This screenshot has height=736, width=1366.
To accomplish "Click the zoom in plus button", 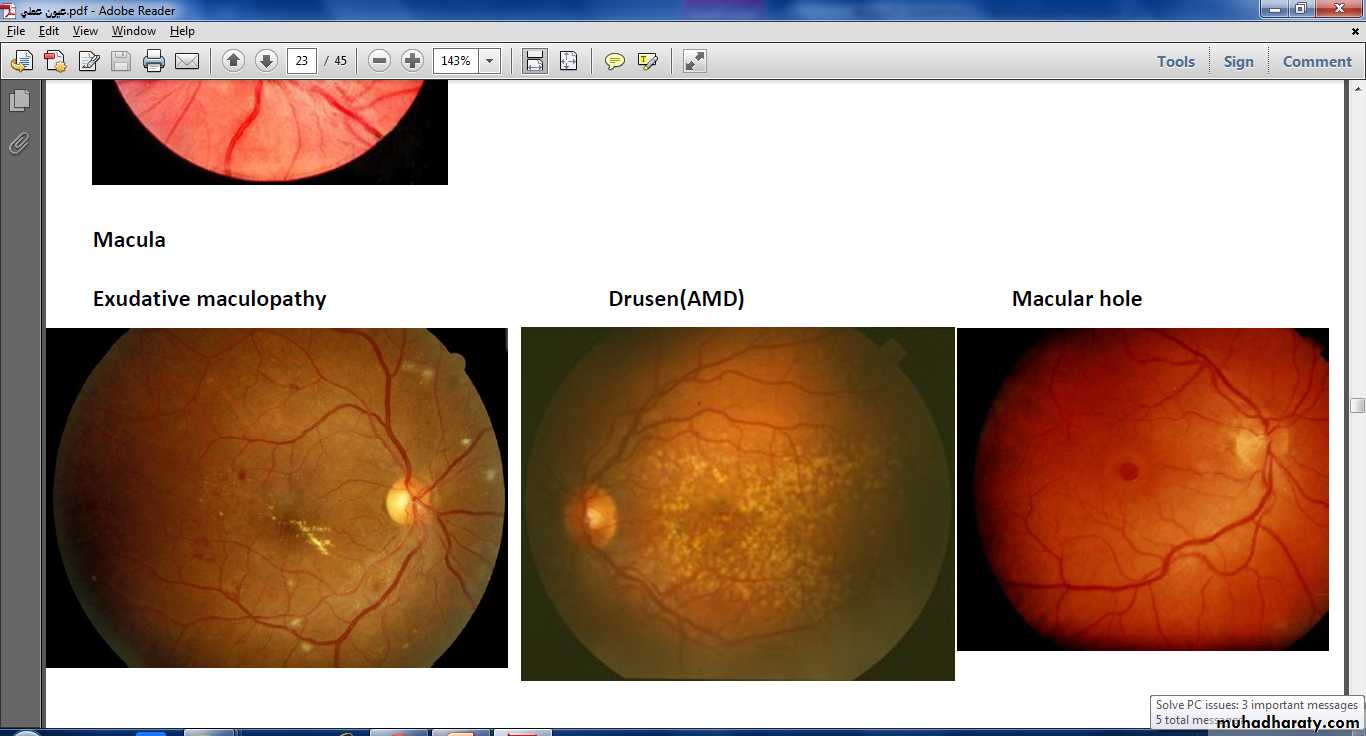I will (x=412, y=61).
